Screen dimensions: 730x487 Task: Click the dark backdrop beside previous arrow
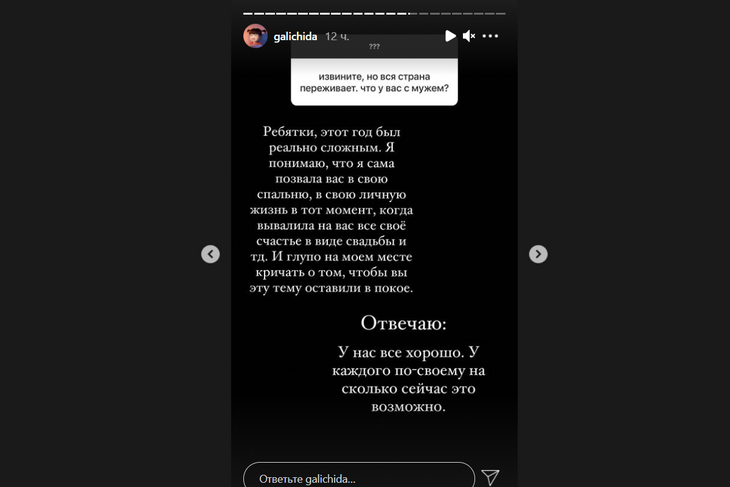[x=116, y=254]
